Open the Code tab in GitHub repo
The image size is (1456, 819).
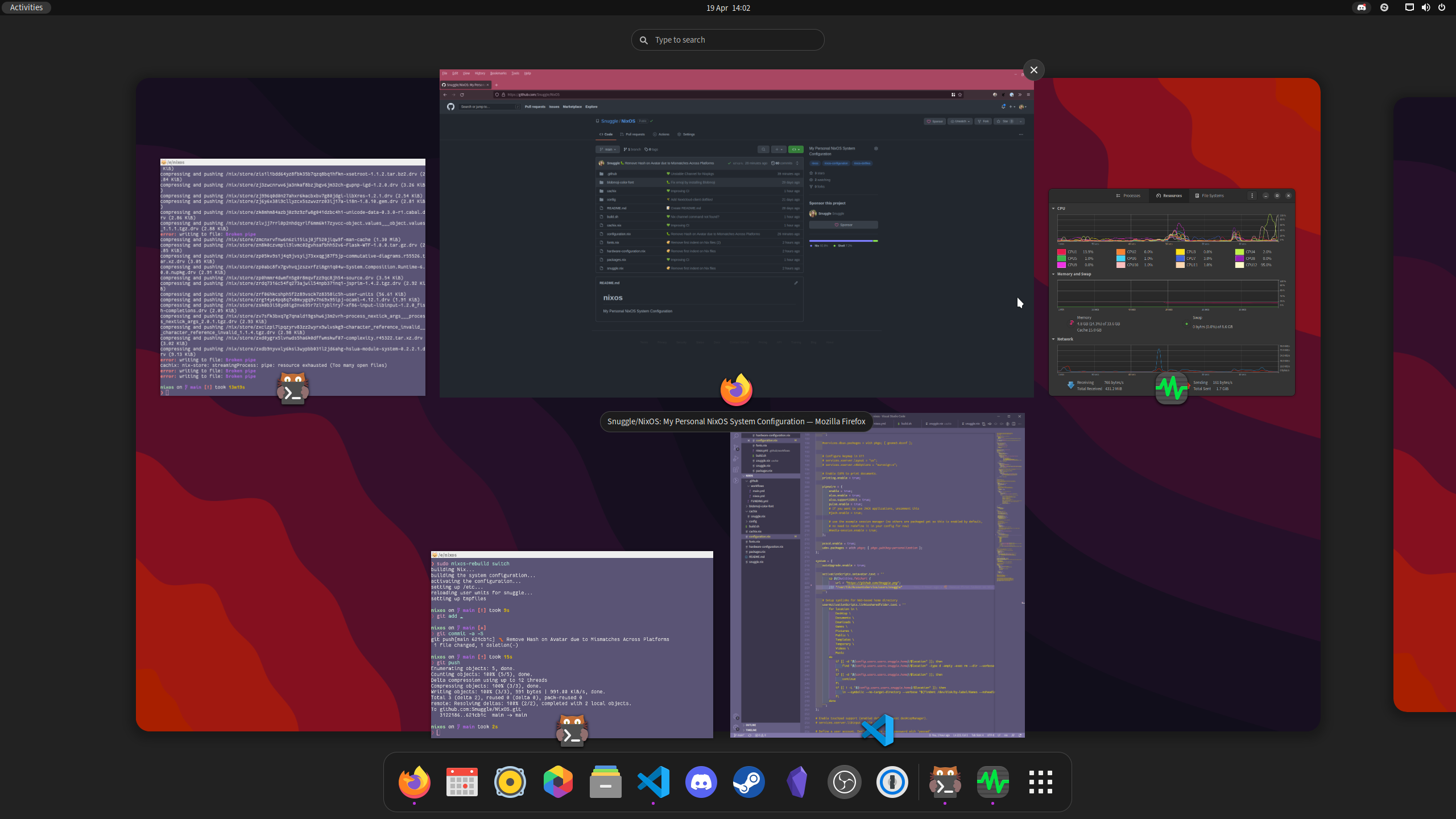tap(606, 134)
